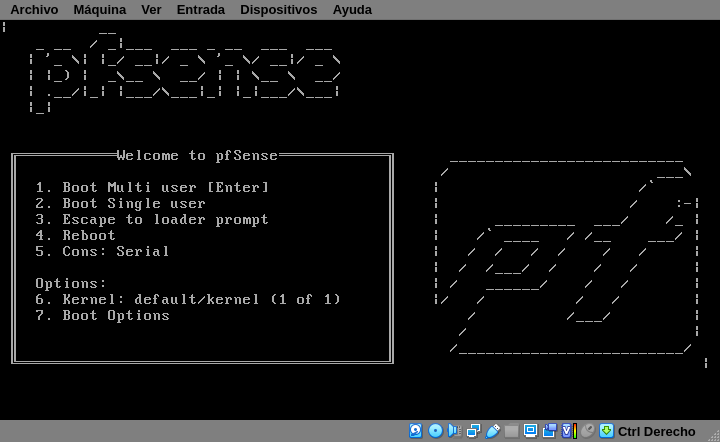Click the network adapters status icon
720x442 pixels.
click(473, 431)
